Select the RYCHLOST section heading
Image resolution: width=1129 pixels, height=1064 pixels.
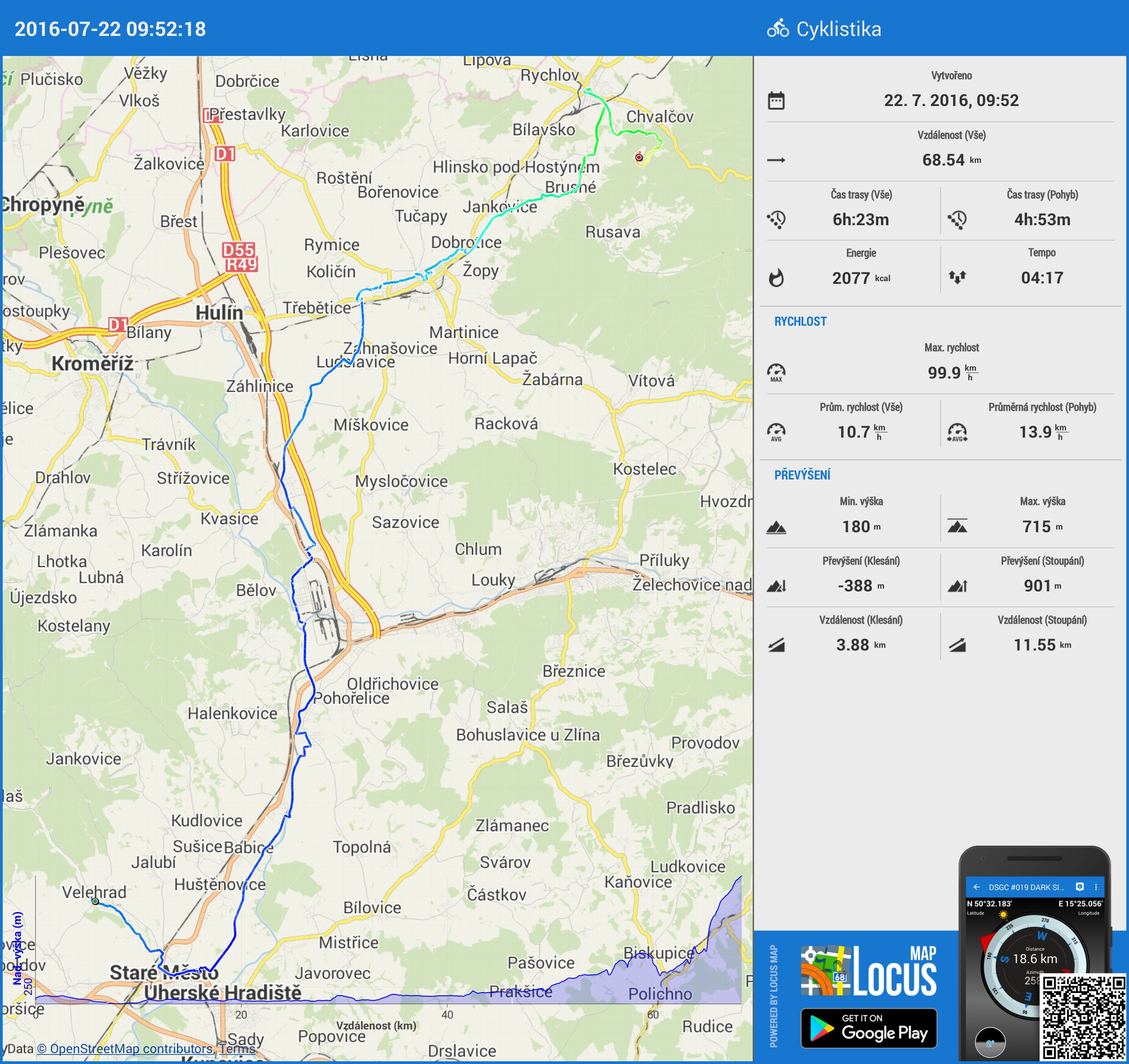800,321
